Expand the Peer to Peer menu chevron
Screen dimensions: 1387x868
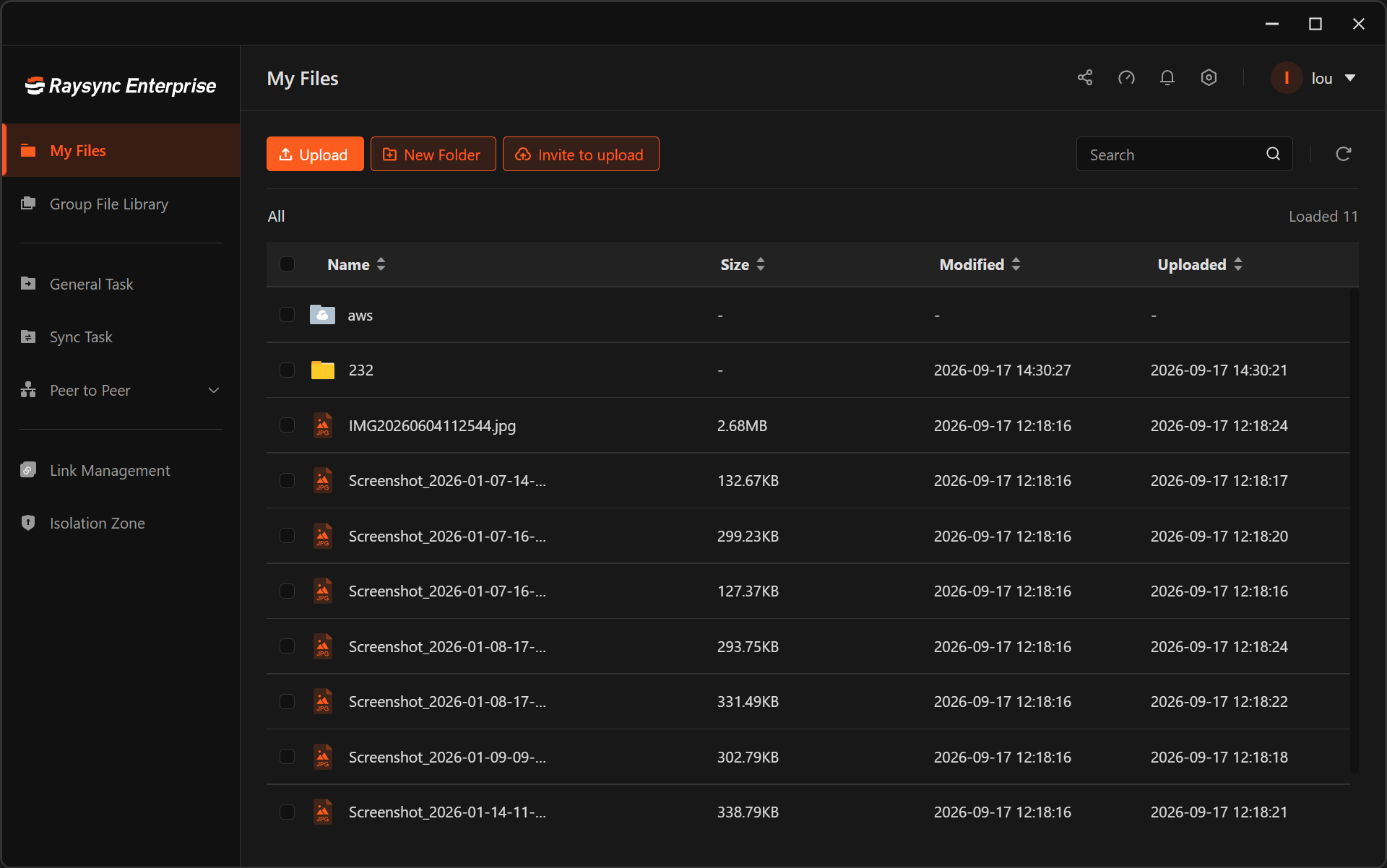click(x=214, y=391)
